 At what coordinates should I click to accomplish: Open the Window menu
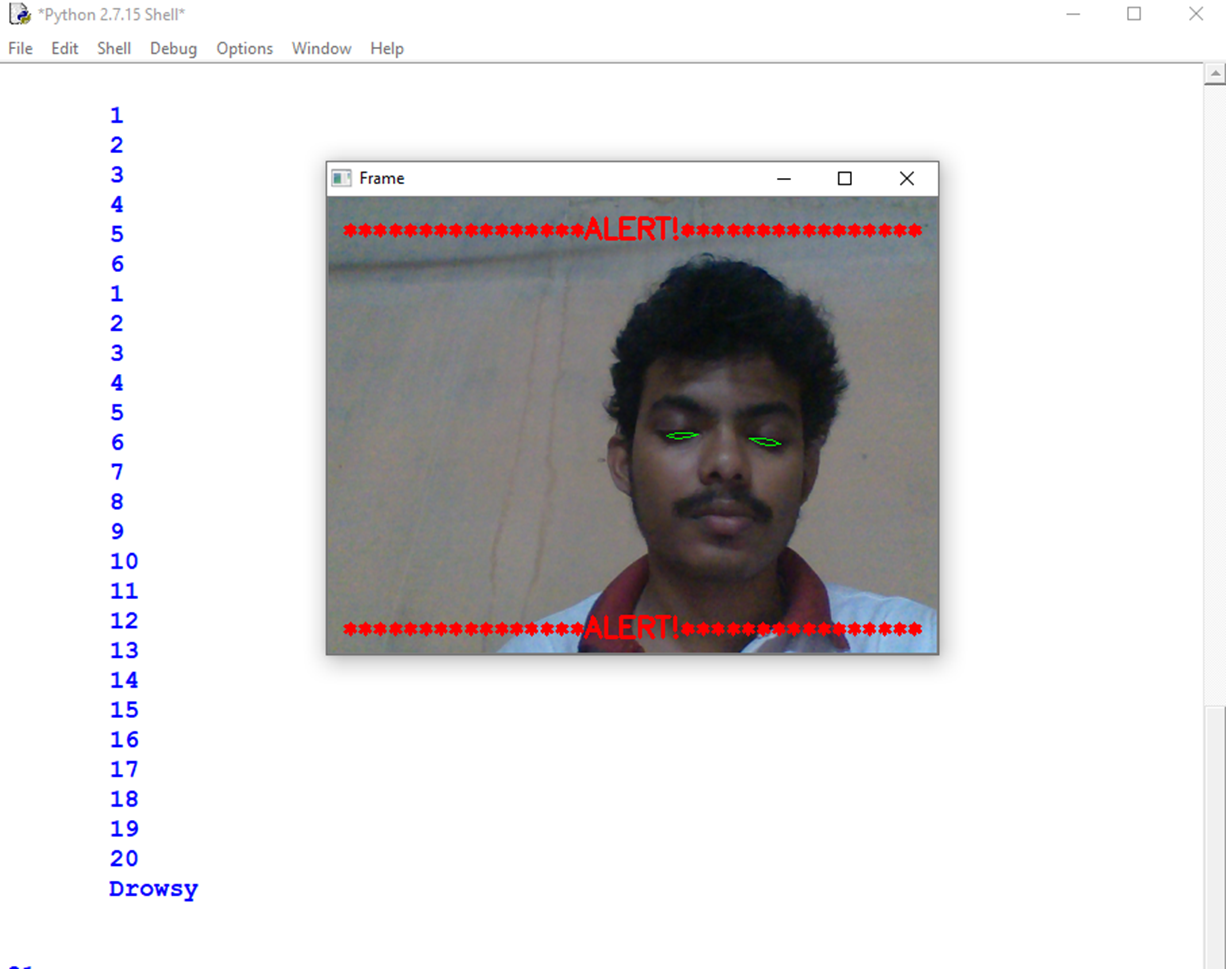pos(320,48)
